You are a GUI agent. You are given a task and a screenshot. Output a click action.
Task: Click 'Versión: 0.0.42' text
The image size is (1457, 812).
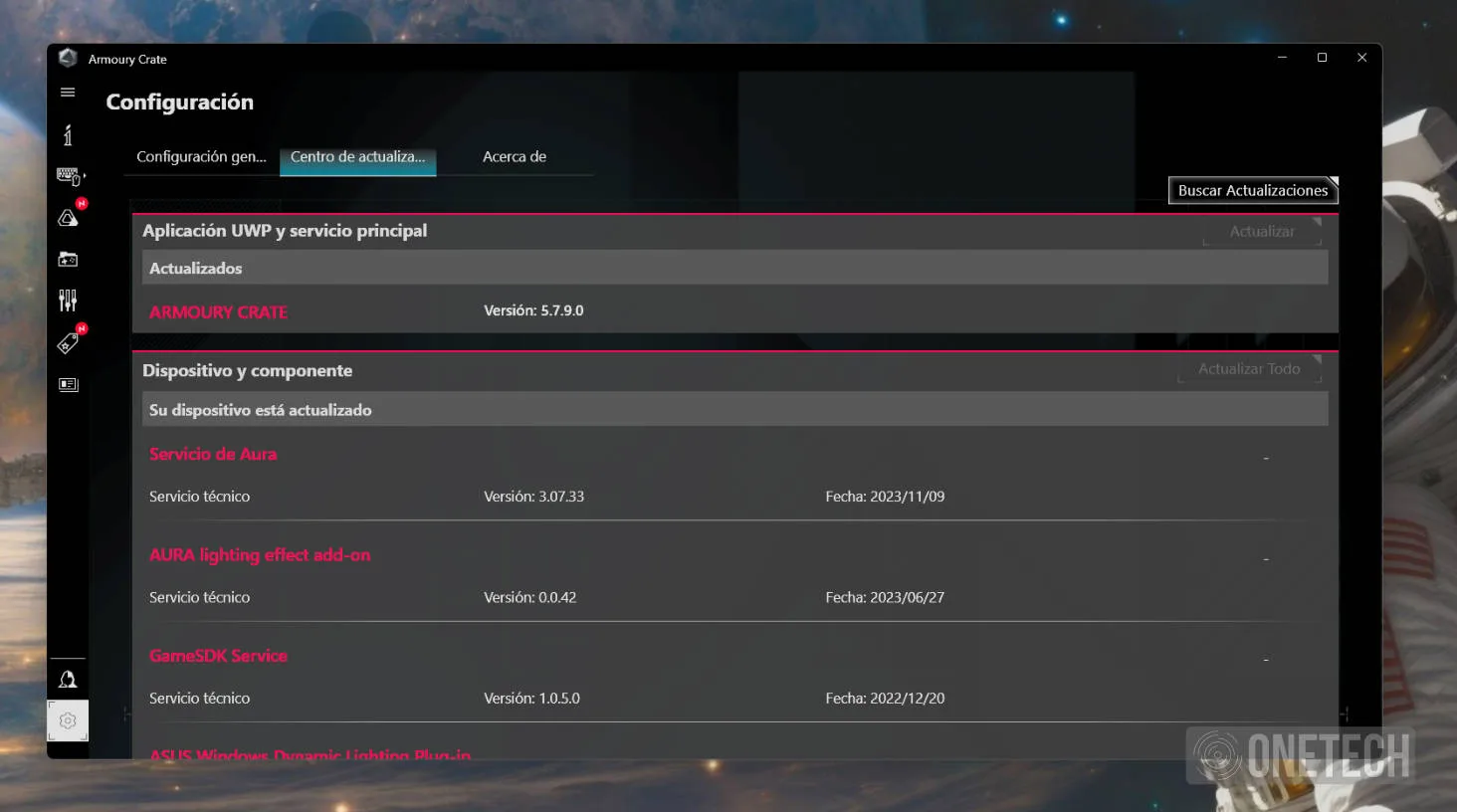[529, 598]
